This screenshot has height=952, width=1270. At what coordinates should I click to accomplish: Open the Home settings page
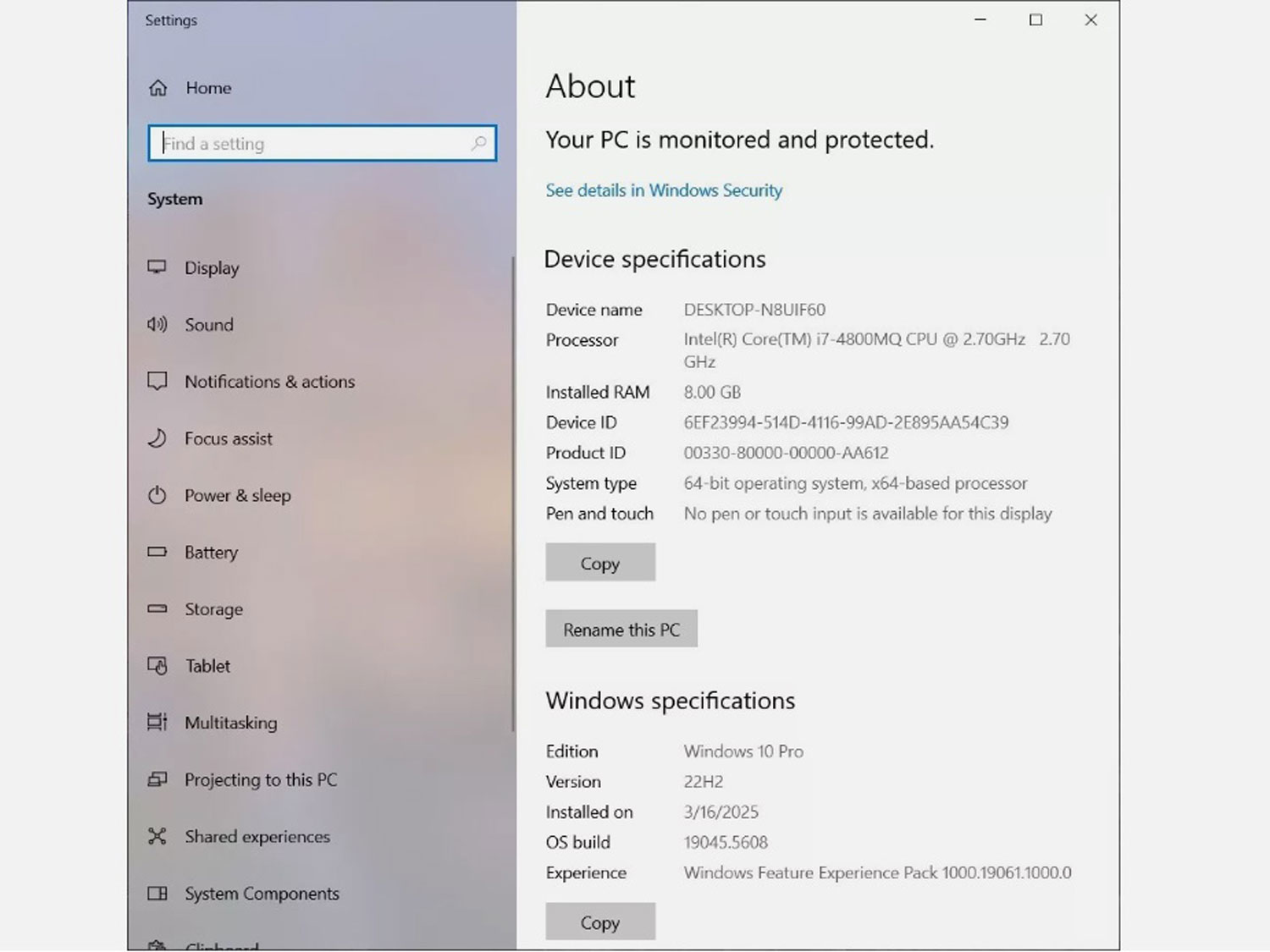point(208,88)
